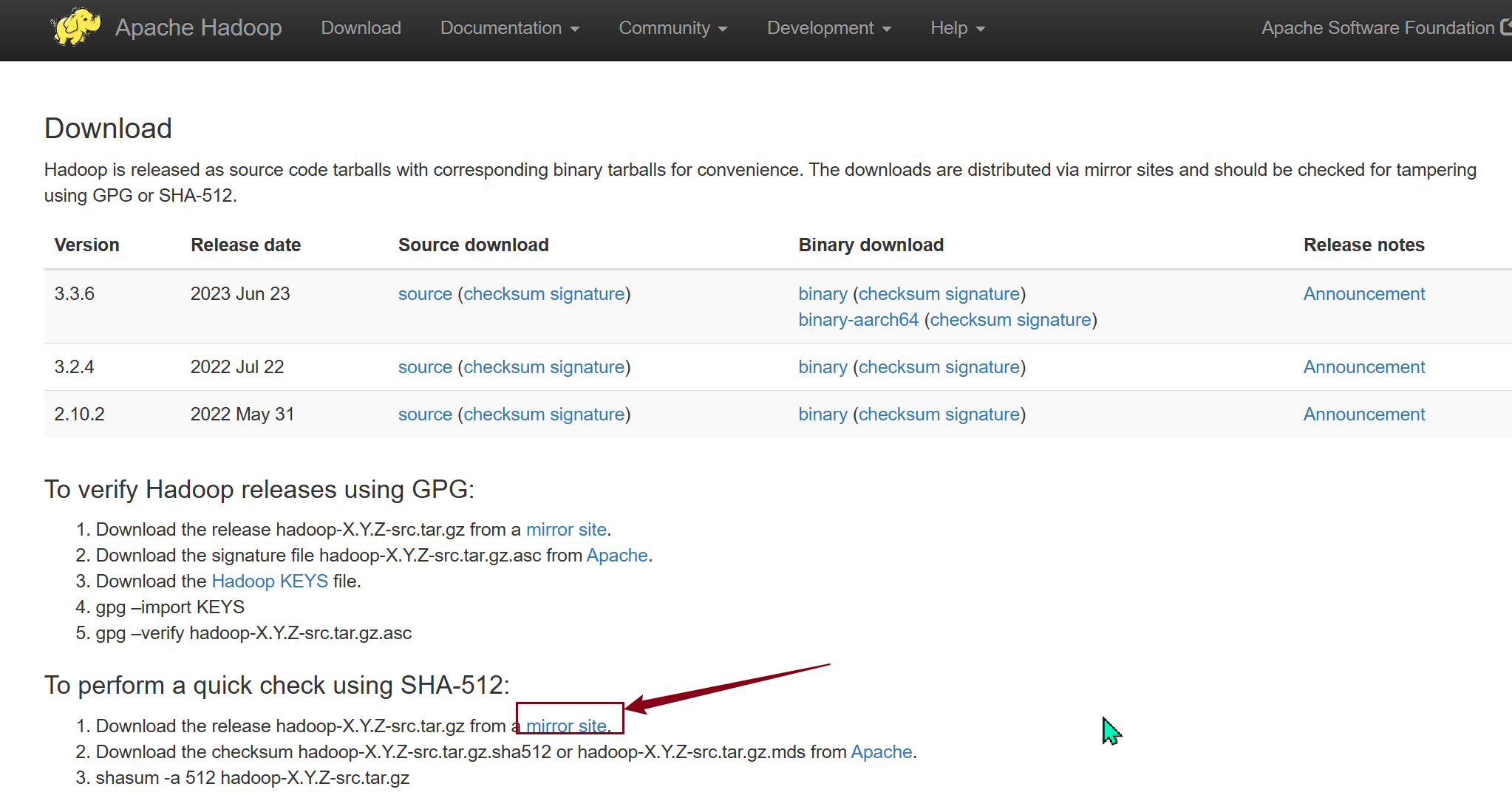Expand the Documentation dropdown menu
Screen dimensions: 1512x795
pos(509,28)
